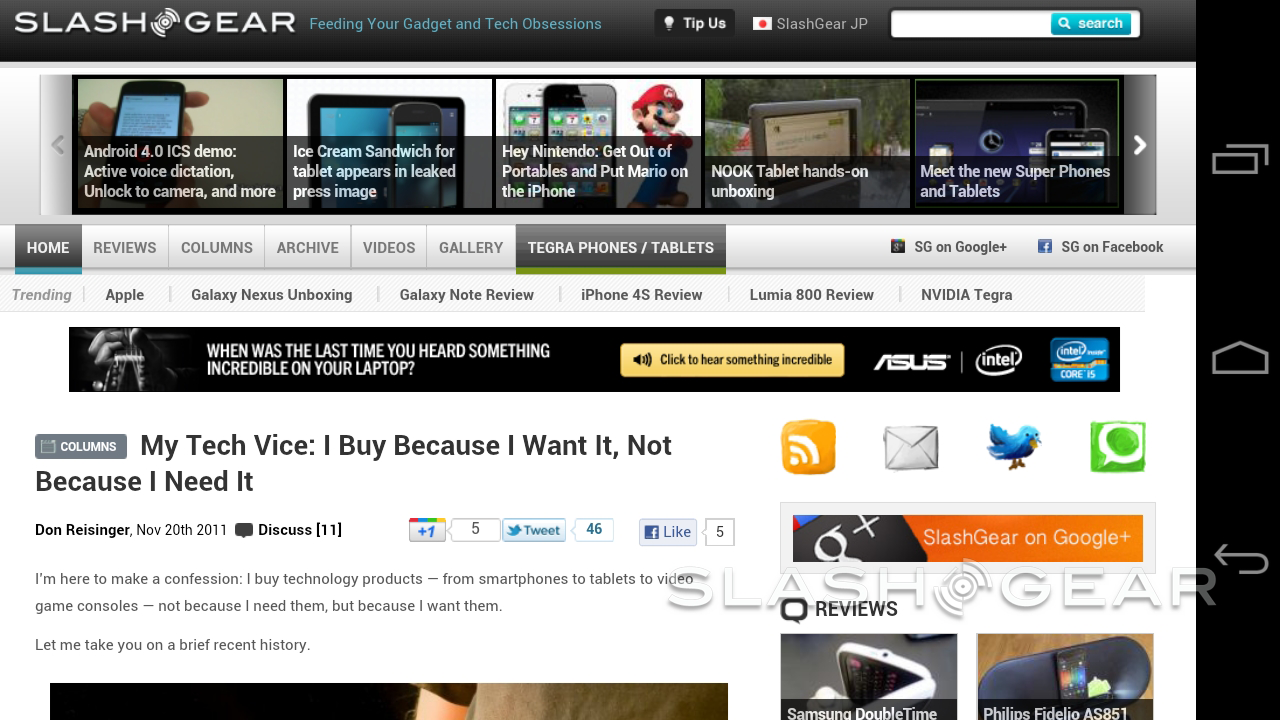Open Philips Fidelio AS851 review thumbnail

[x=1065, y=677]
